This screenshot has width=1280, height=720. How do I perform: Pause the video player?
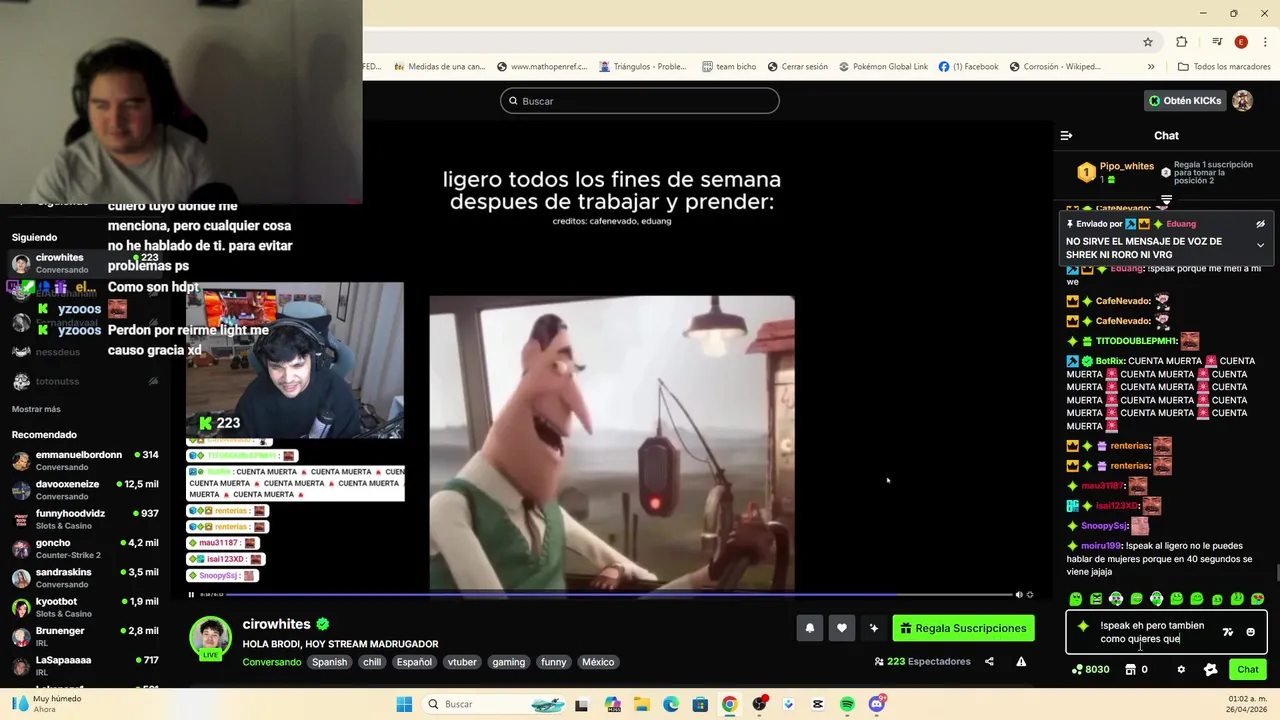(x=191, y=594)
